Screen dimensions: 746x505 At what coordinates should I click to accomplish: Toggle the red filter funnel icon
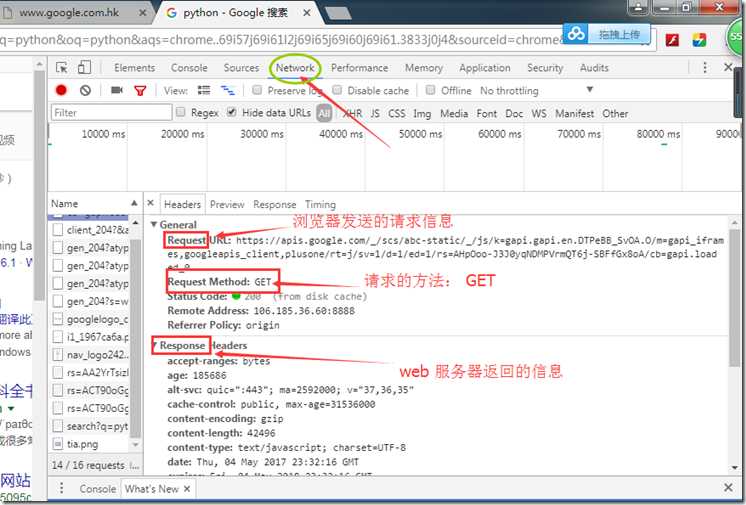[140, 90]
